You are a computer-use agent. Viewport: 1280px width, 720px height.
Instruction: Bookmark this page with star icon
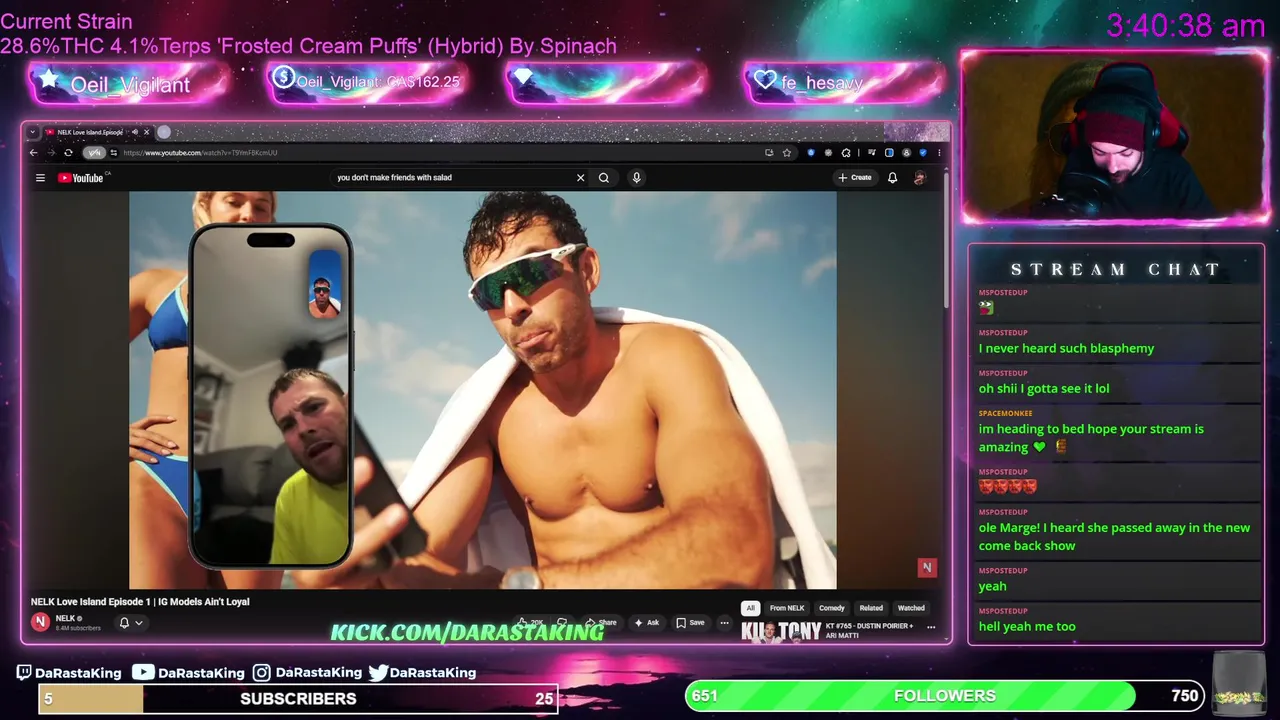[x=787, y=153]
